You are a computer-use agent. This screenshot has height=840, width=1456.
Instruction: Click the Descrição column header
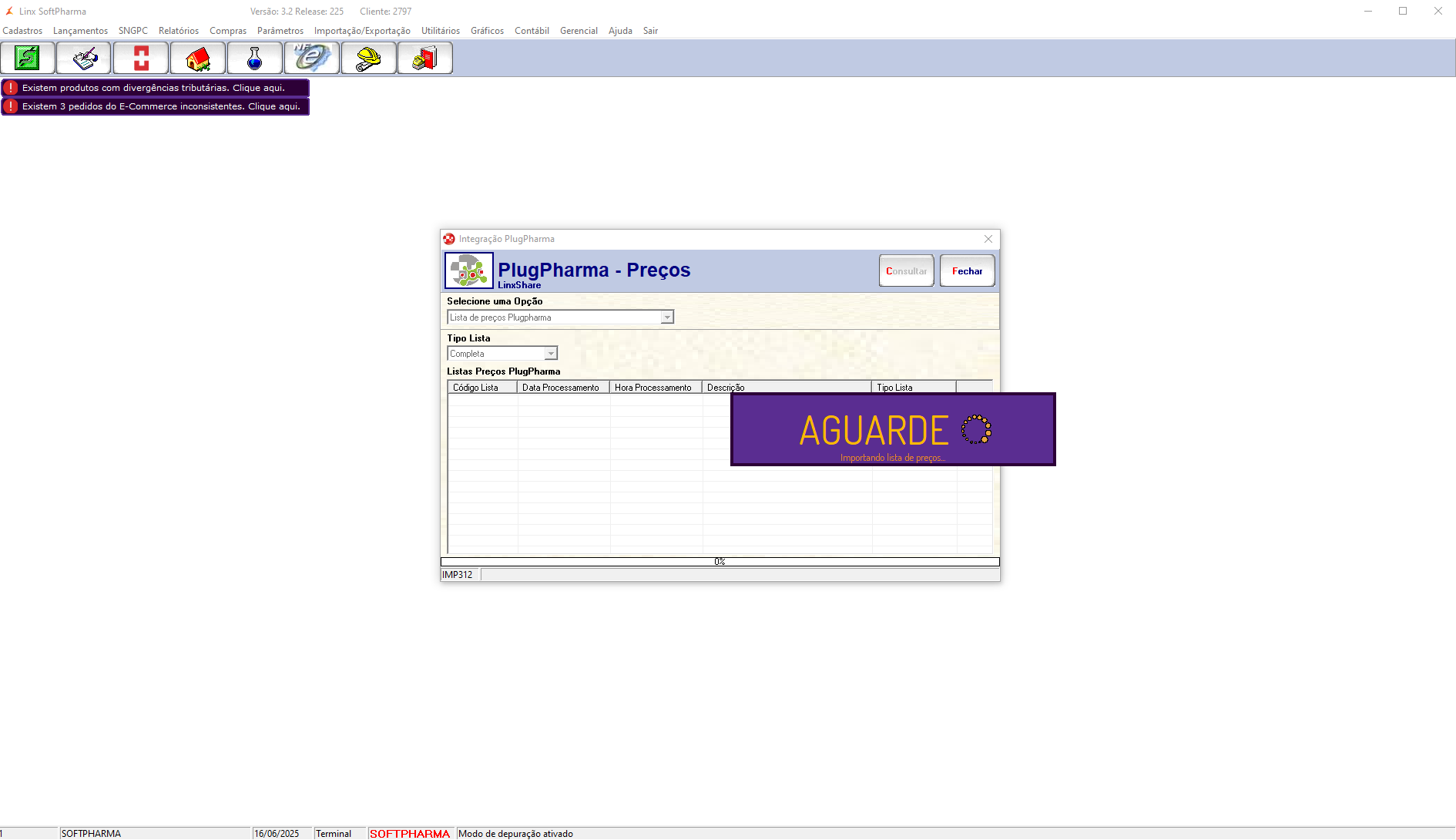787,388
